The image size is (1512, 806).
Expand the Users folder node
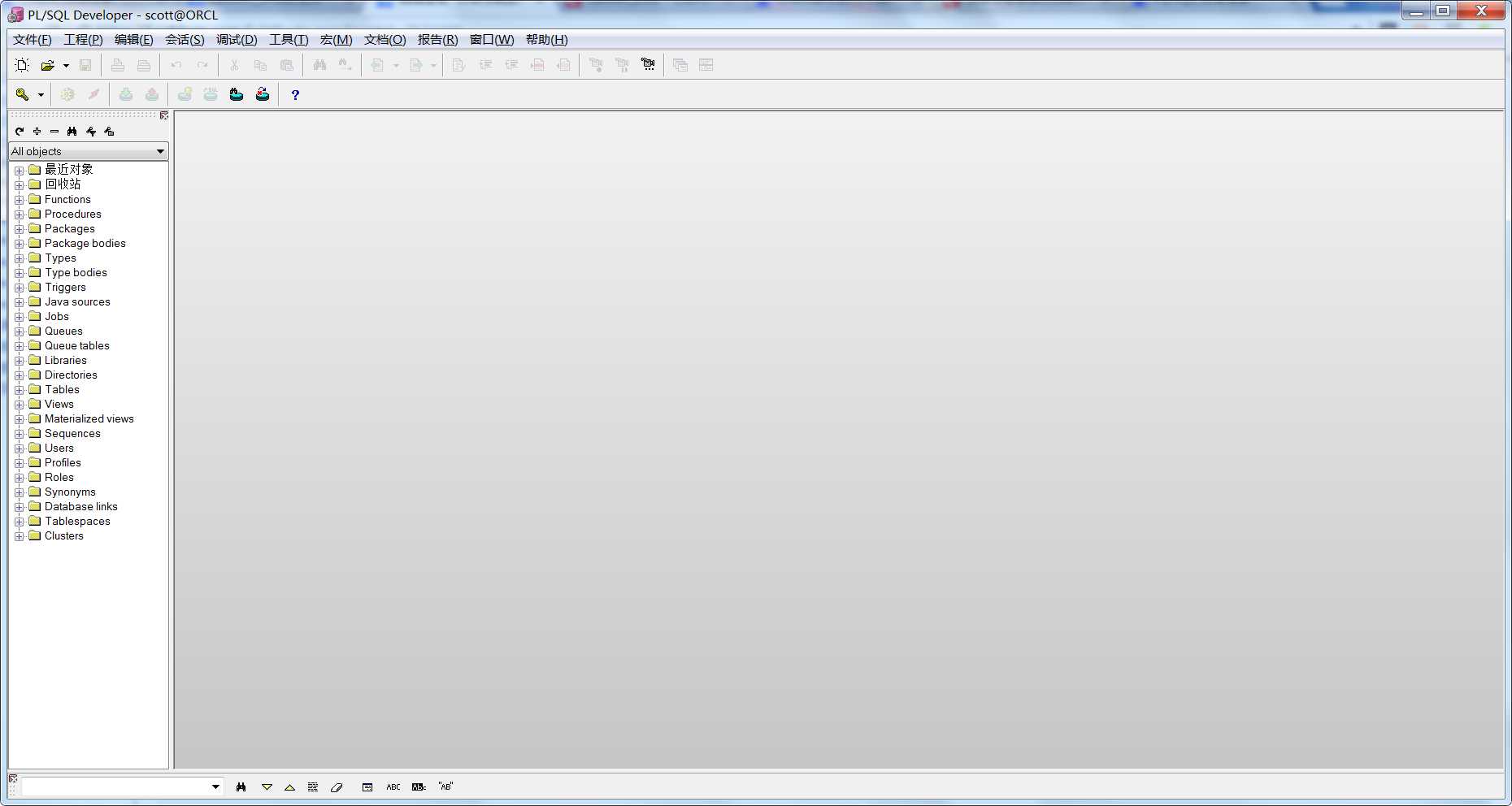(x=19, y=448)
